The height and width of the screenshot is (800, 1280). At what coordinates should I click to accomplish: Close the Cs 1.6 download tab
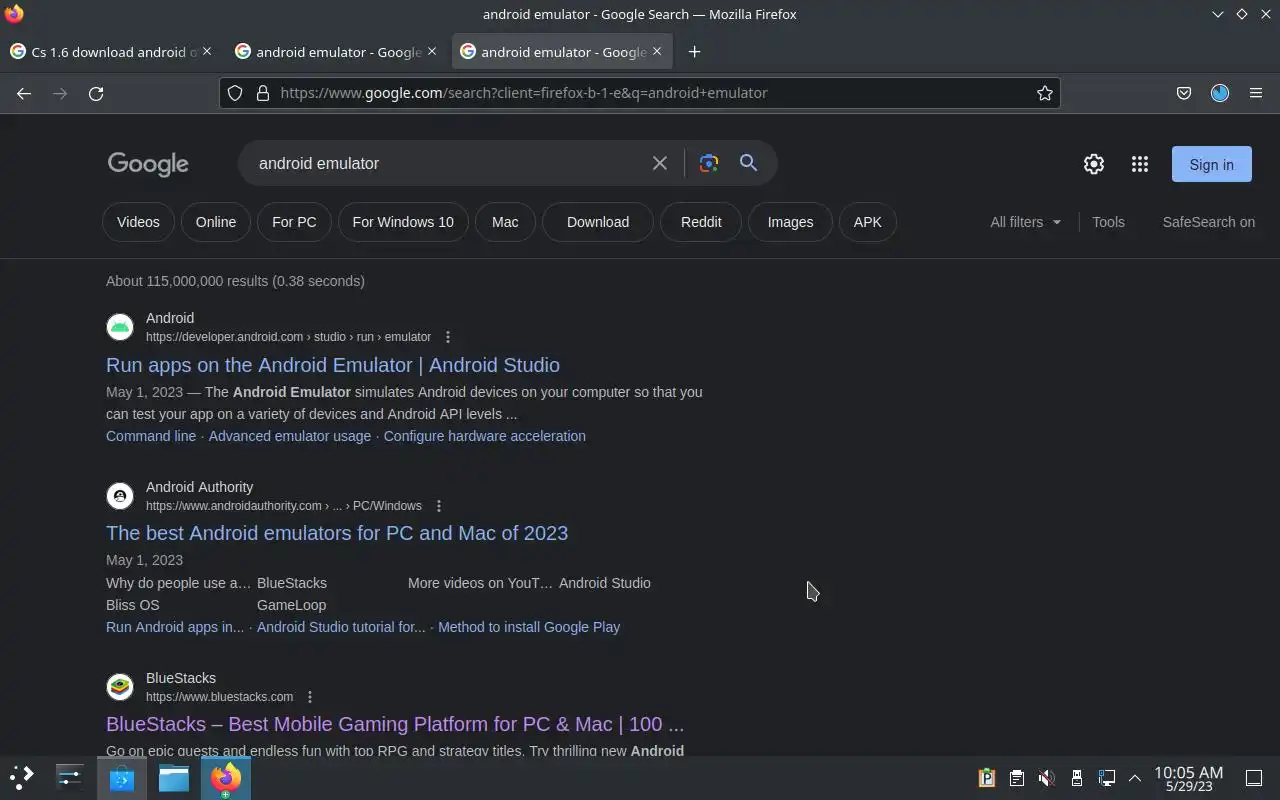coord(207,51)
